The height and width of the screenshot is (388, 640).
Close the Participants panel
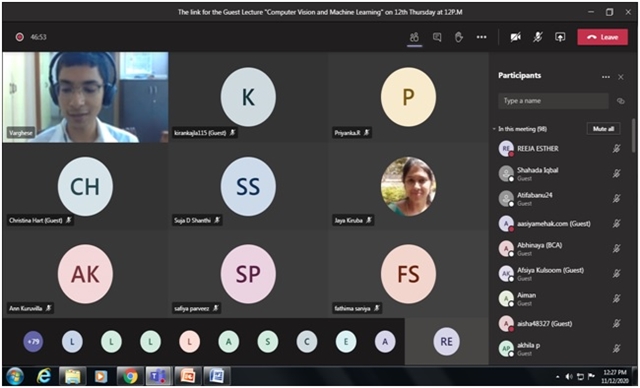tap(620, 77)
